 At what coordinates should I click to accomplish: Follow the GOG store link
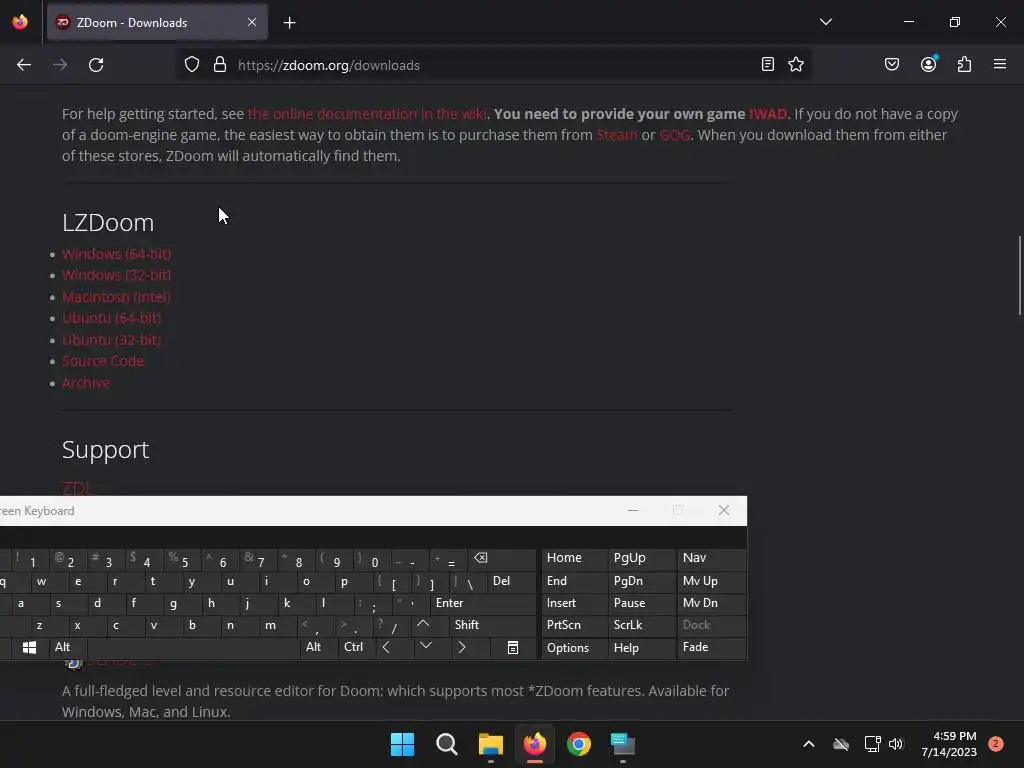tap(675, 135)
